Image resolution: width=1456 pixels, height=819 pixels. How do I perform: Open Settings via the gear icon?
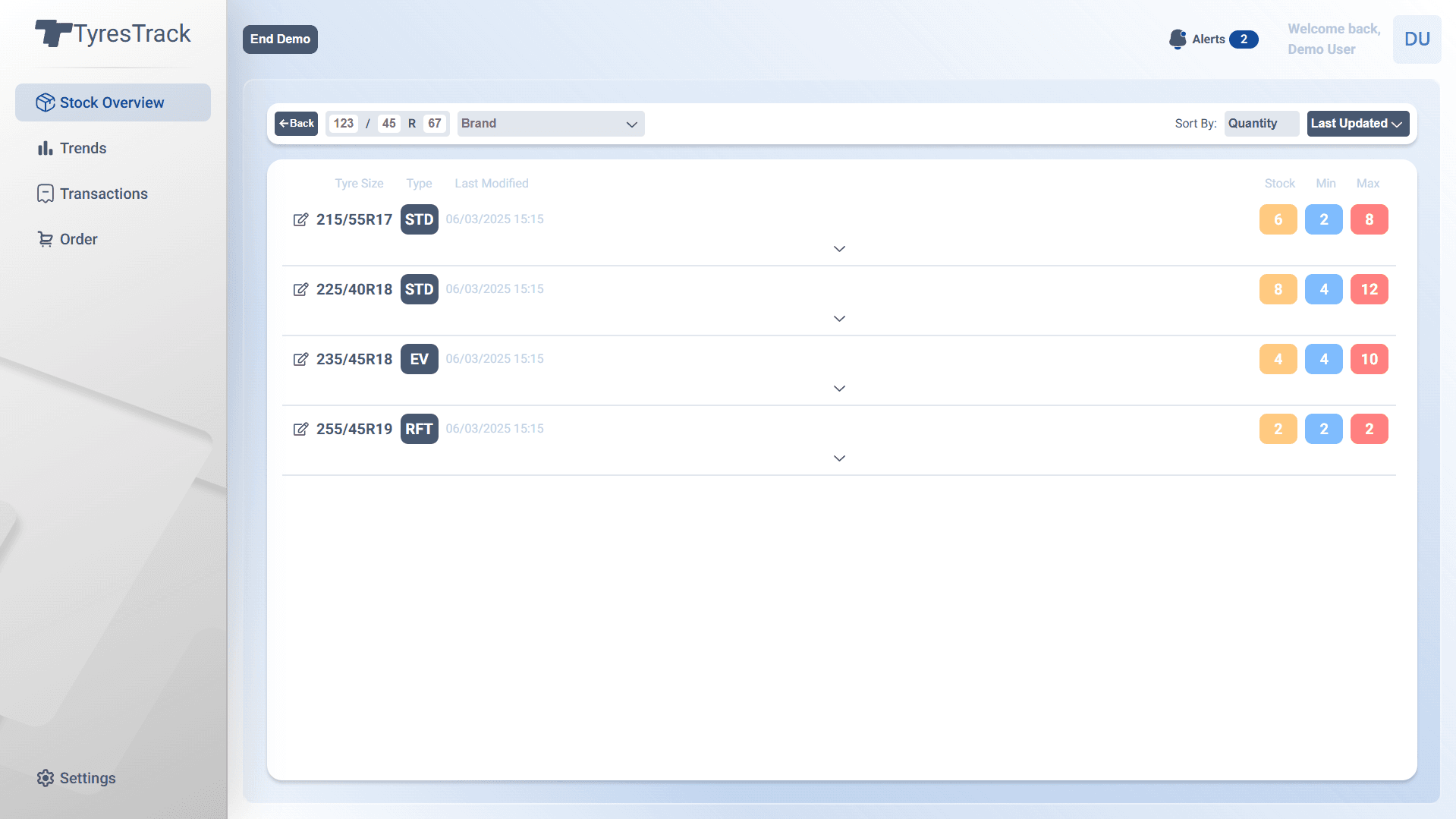tap(46, 778)
